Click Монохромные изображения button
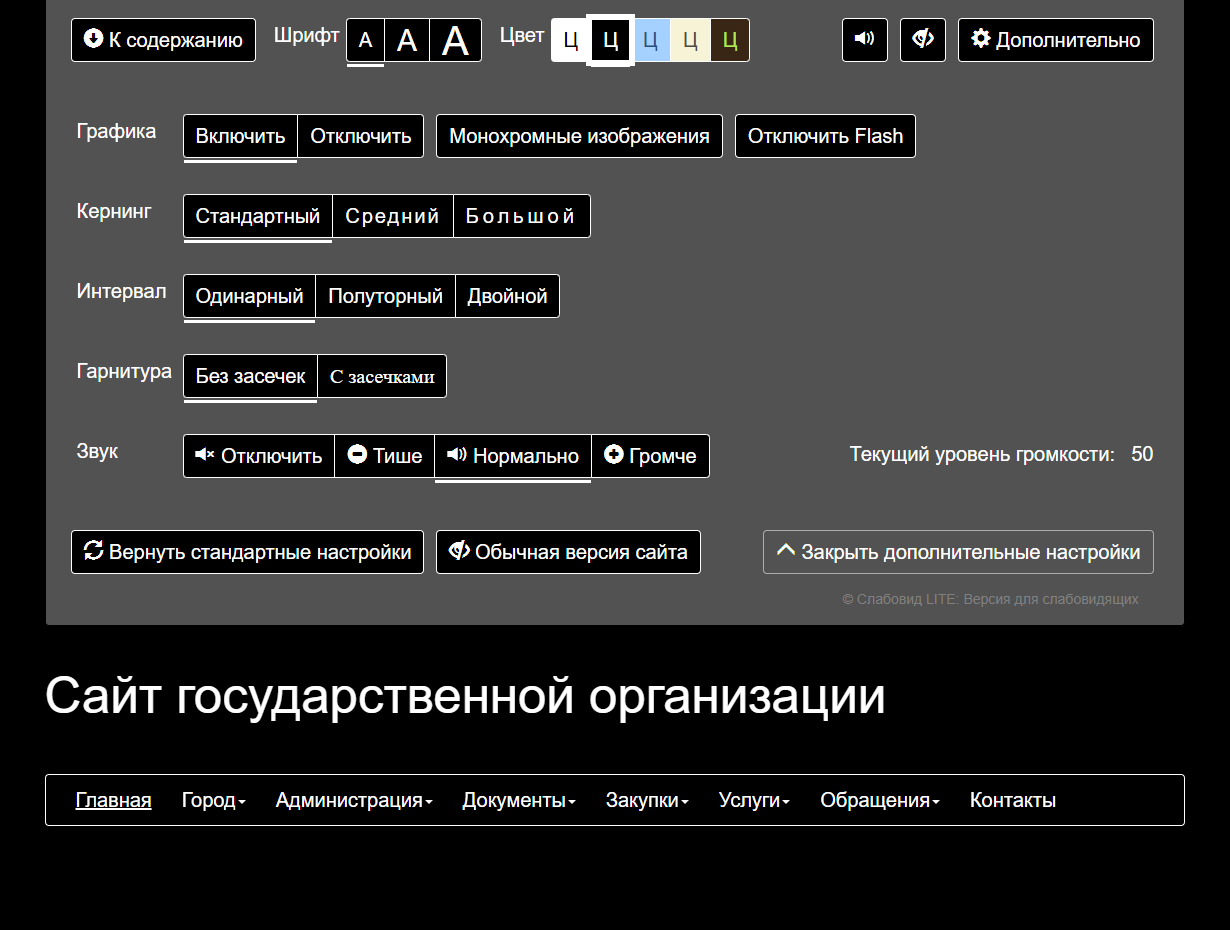 [x=579, y=136]
